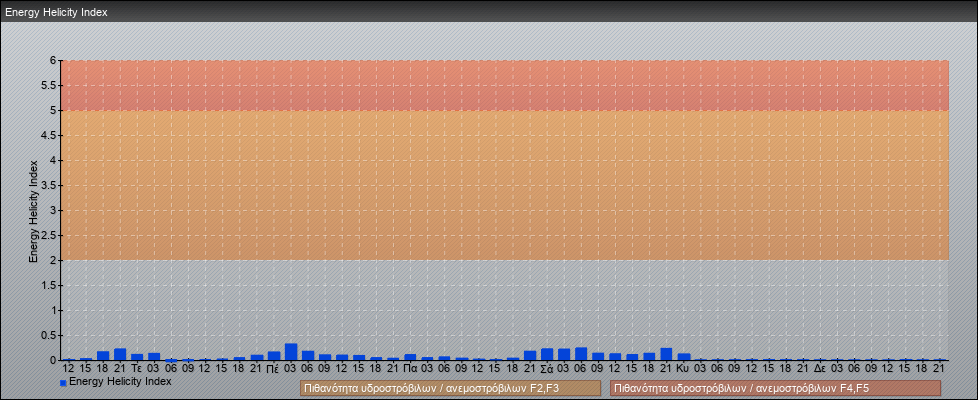The image size is (978, 400).
Task: Select the F4,F5 probability legend box
Action: (775, 388)
